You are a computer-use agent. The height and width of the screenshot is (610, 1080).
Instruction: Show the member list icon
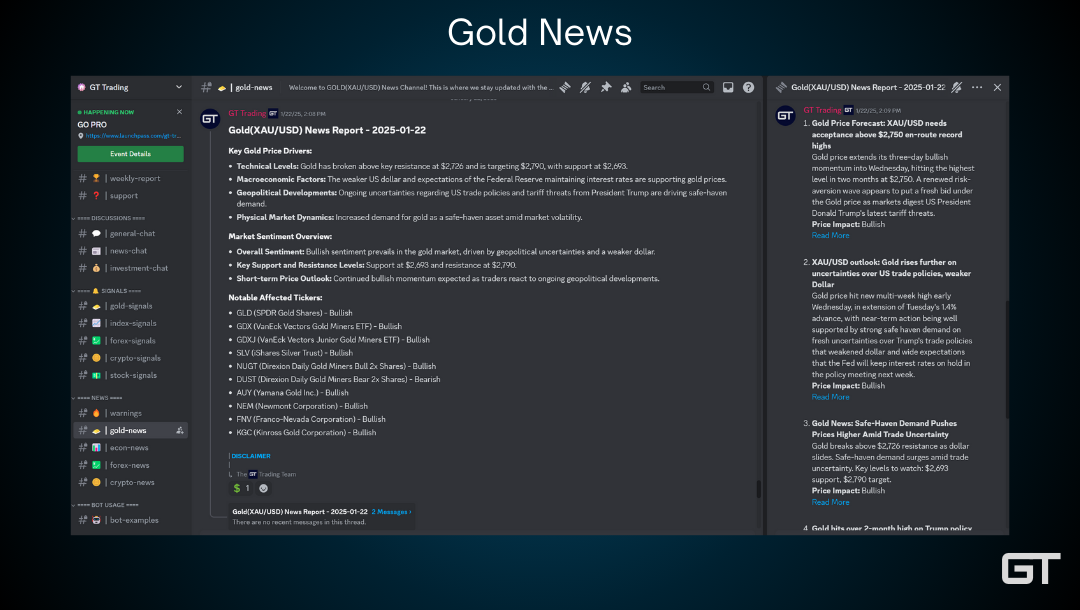click(625, 87)
